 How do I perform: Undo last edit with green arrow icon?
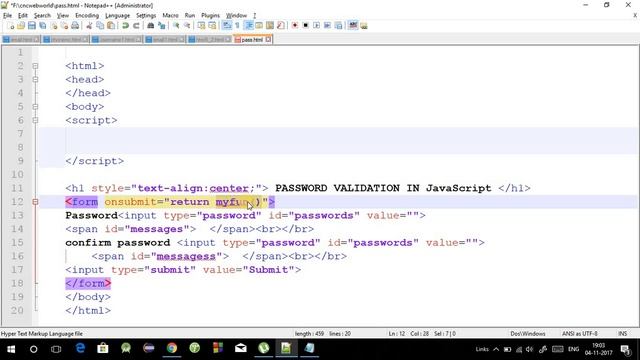(x=125, y=26)
